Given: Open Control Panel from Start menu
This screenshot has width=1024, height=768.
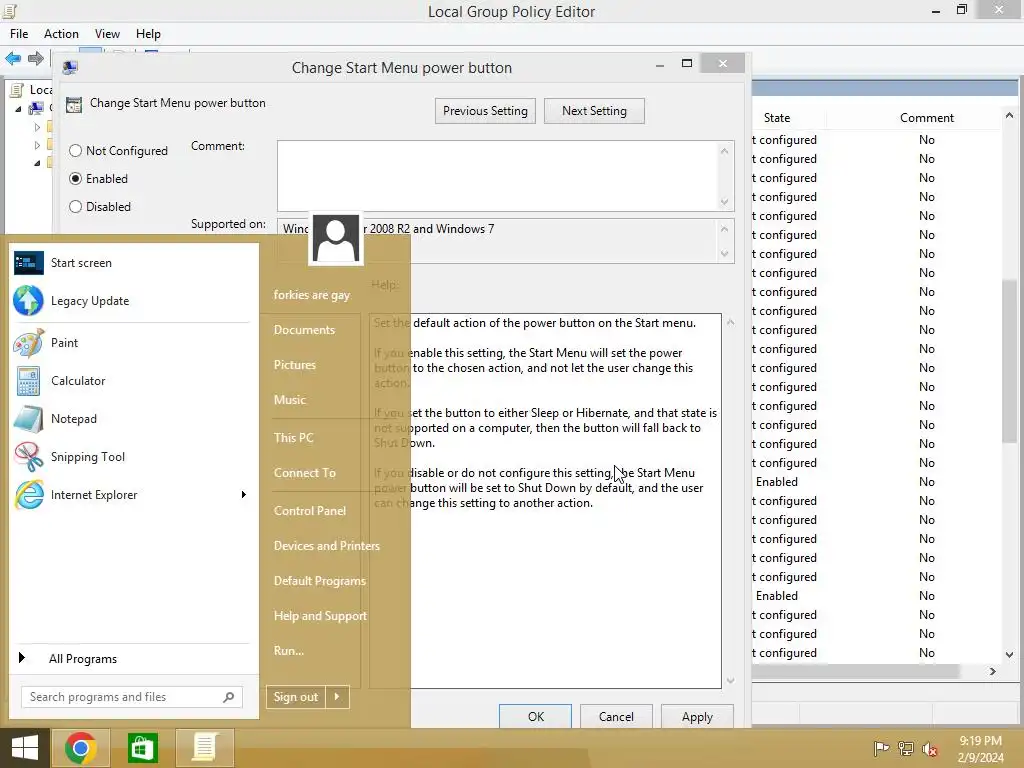Looking at the screenshot, I should [x=310, y=511].
